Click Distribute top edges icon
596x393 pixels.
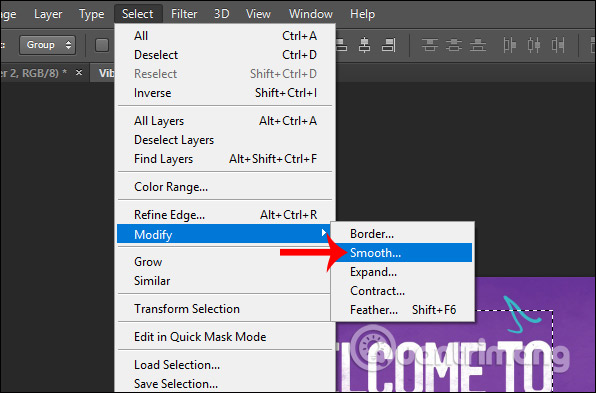coord(430,45)
